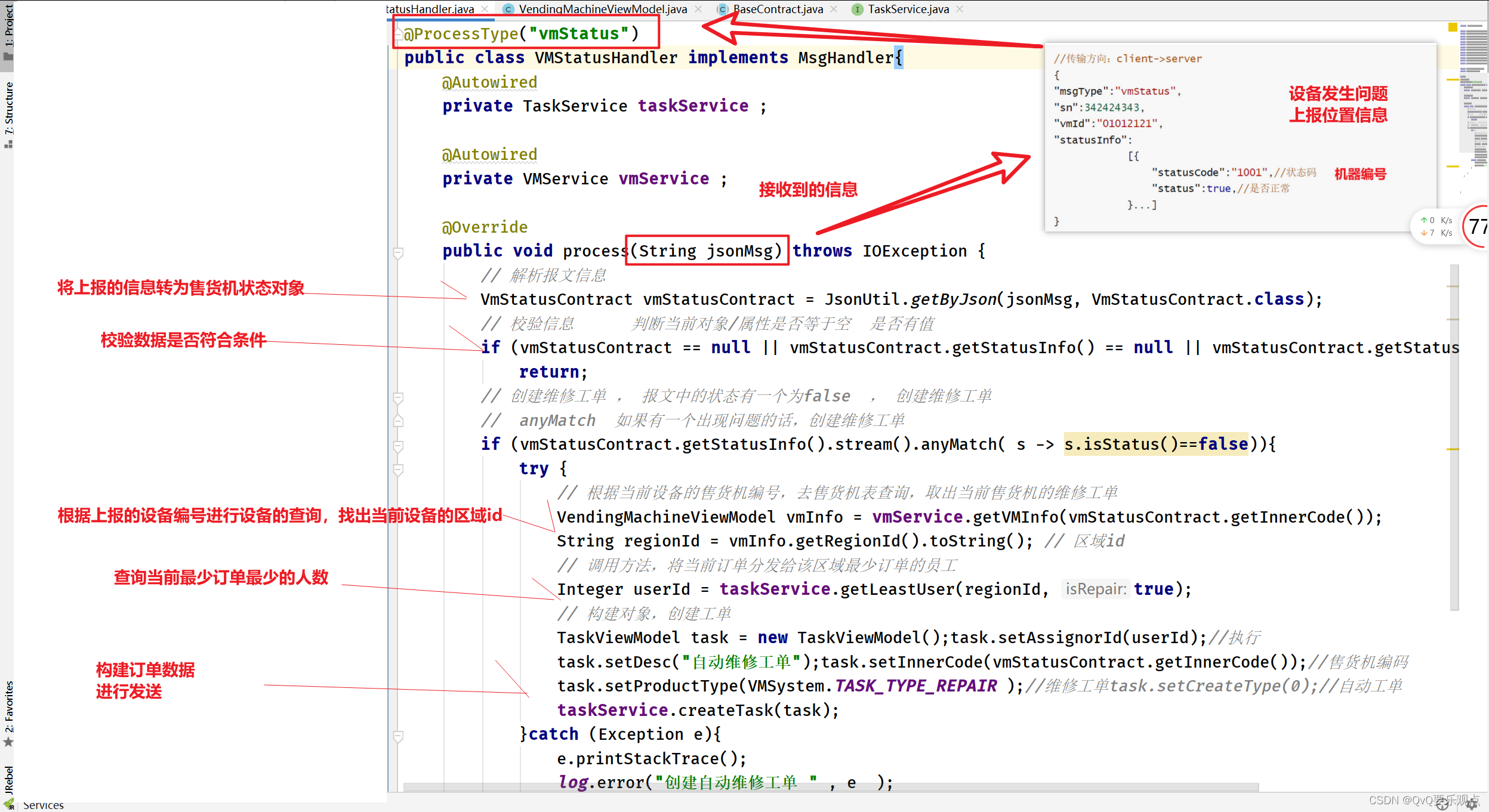This screenshot has width=1489, height=812.
Task: Click the createTask method call
Action: pos(725,711)
